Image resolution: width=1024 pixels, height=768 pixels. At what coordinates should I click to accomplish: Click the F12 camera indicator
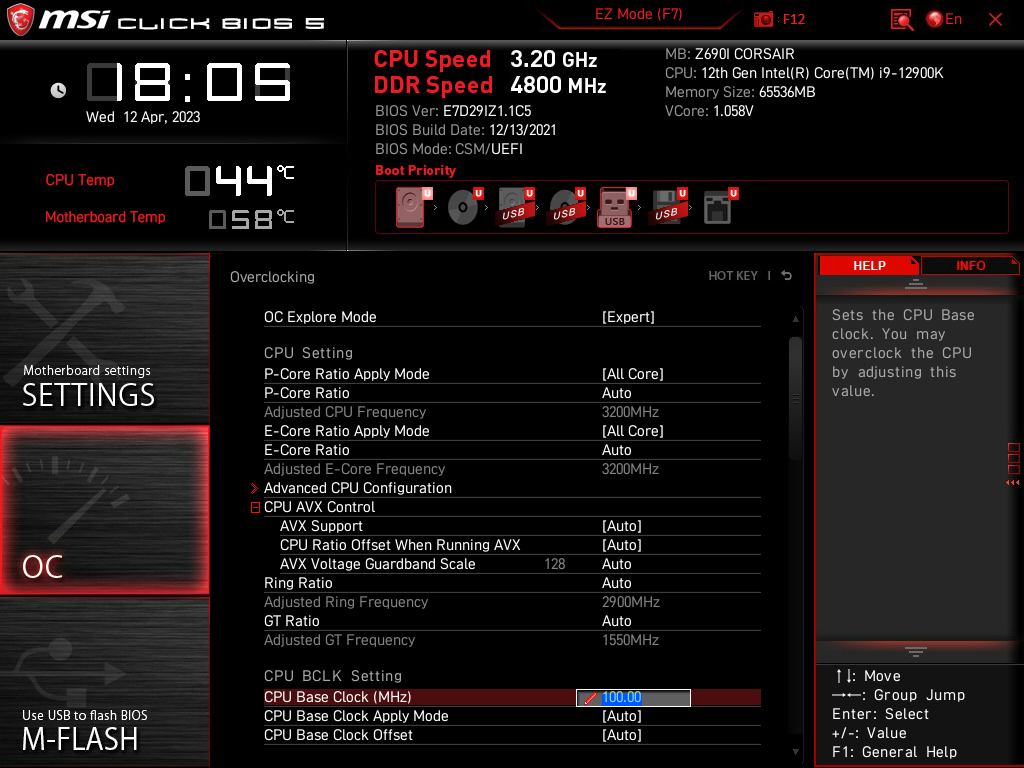pos(770,19)
